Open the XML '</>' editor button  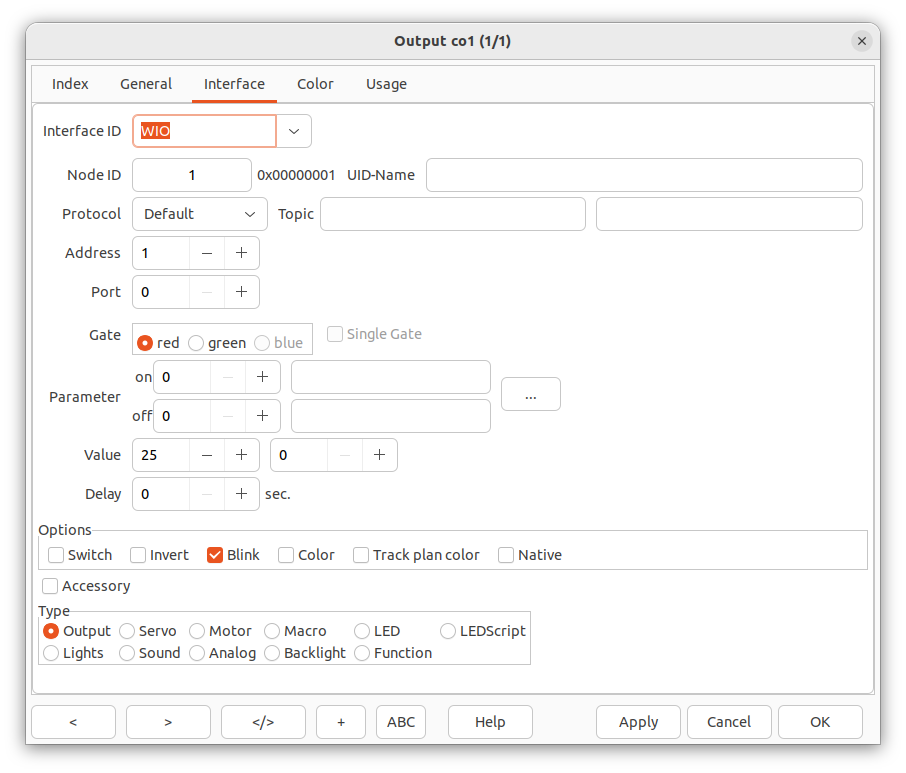click(263, 722)
